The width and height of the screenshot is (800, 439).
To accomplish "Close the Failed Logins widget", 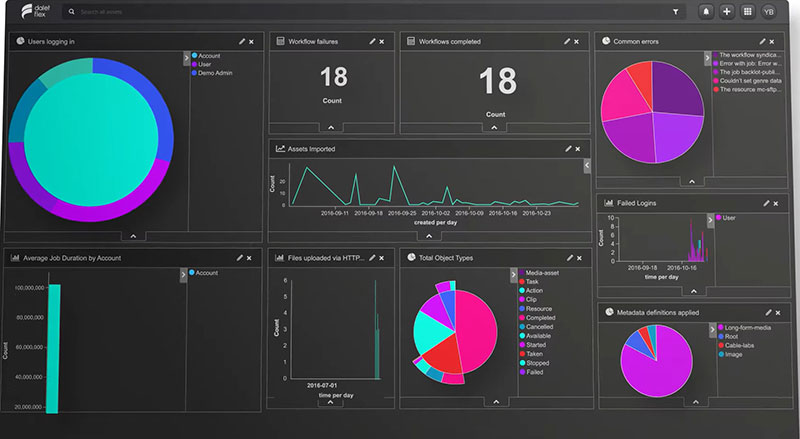I will [x=776, y=204].
